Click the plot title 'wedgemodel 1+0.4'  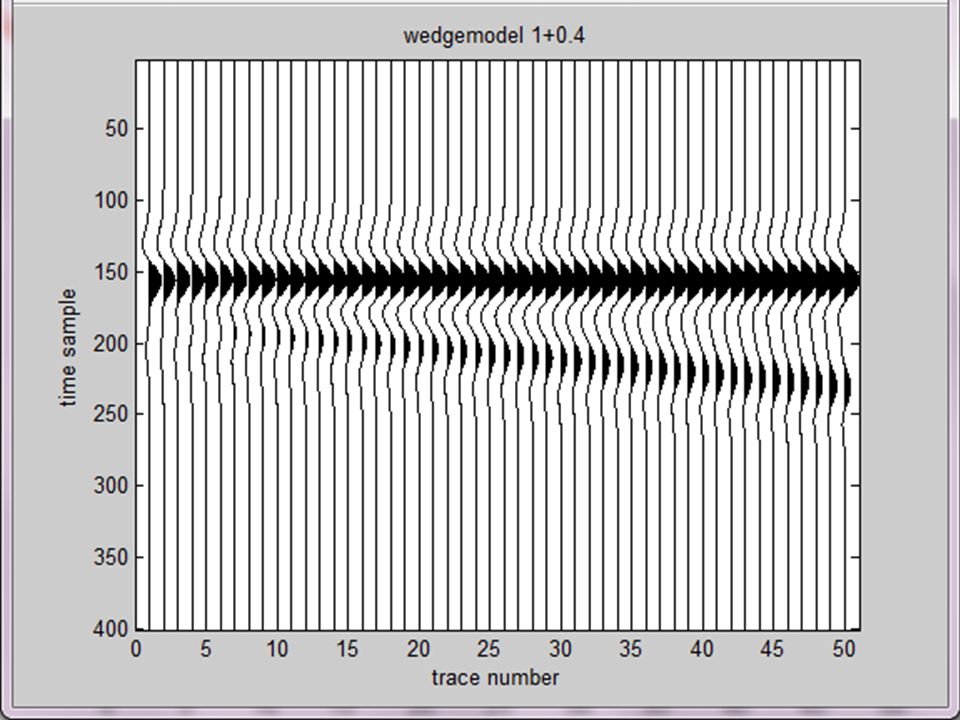point(494,36)
